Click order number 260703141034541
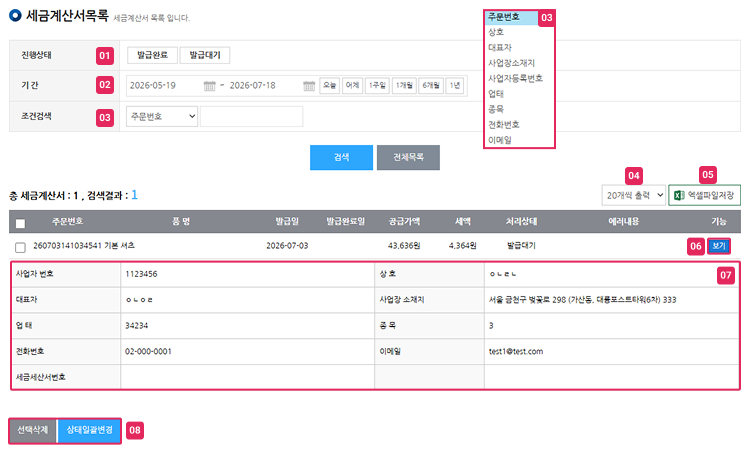Image resolution: width=750 pixels, height=452 pixels. 67,246
